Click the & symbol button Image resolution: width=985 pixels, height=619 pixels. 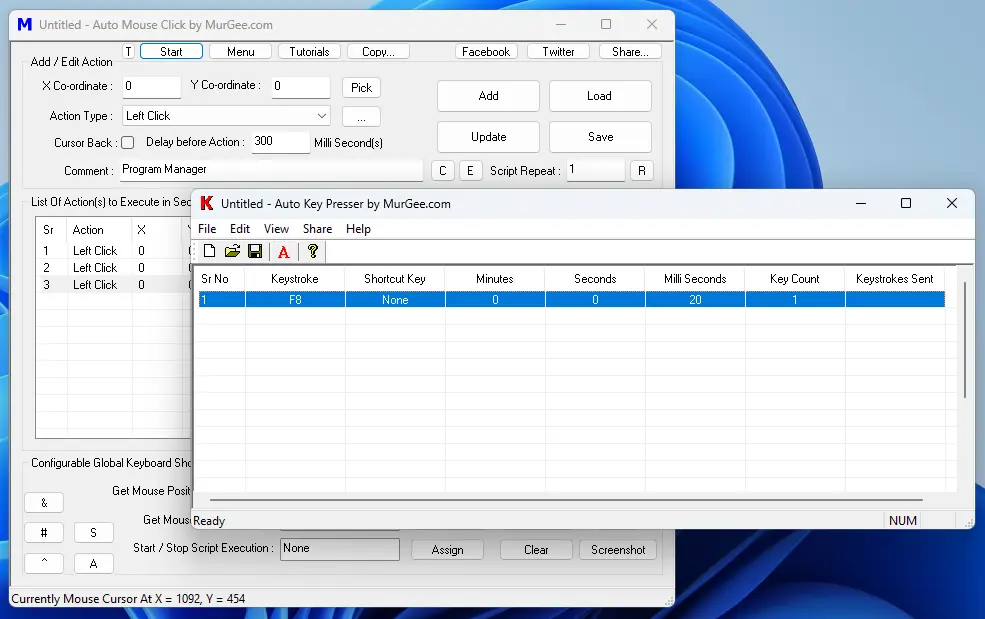tap(44, 503)
